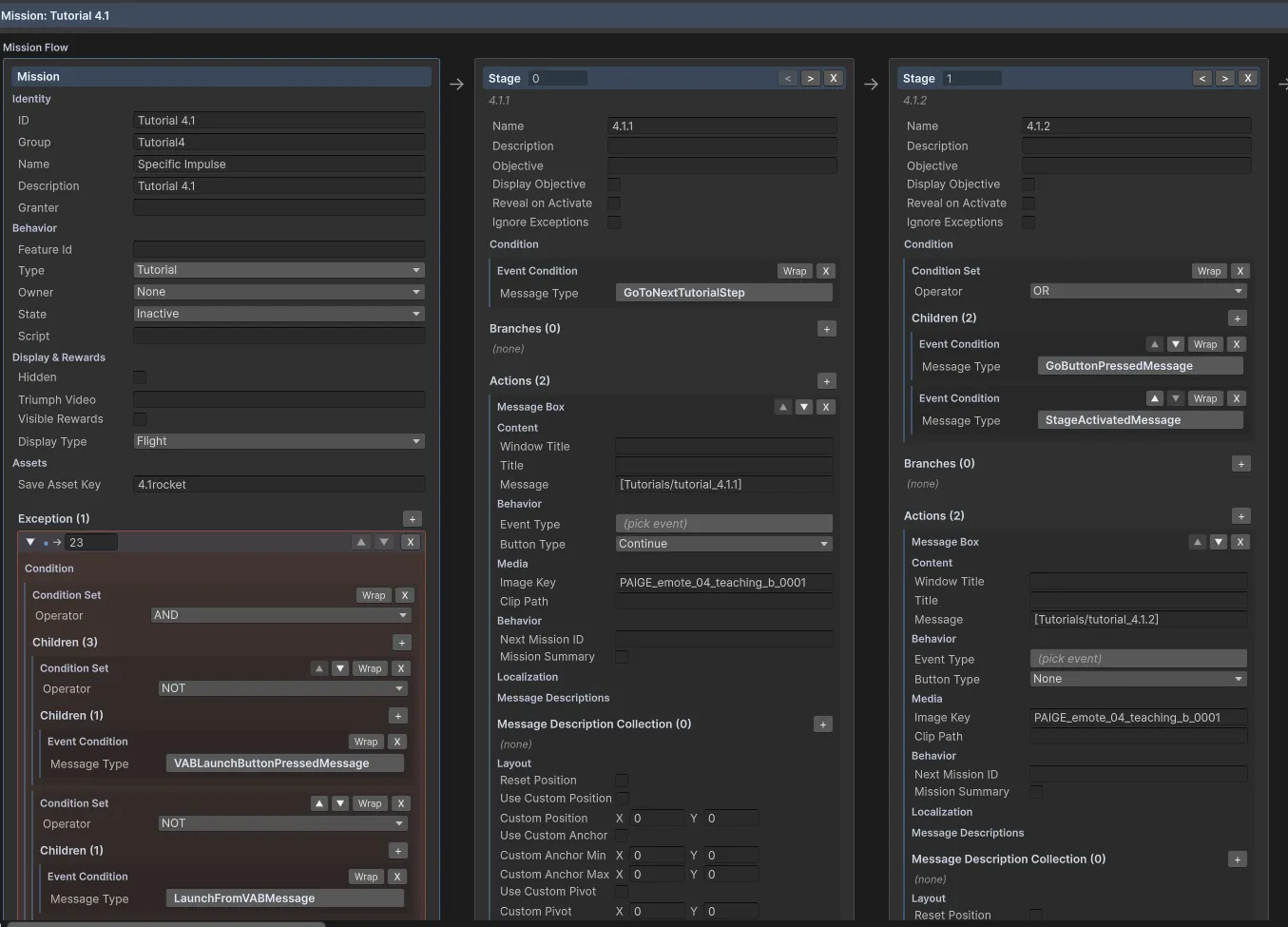This screenshot has width=1288, height=927.
Task: Move exception 23 up
Action: click(x=361, y=542)
